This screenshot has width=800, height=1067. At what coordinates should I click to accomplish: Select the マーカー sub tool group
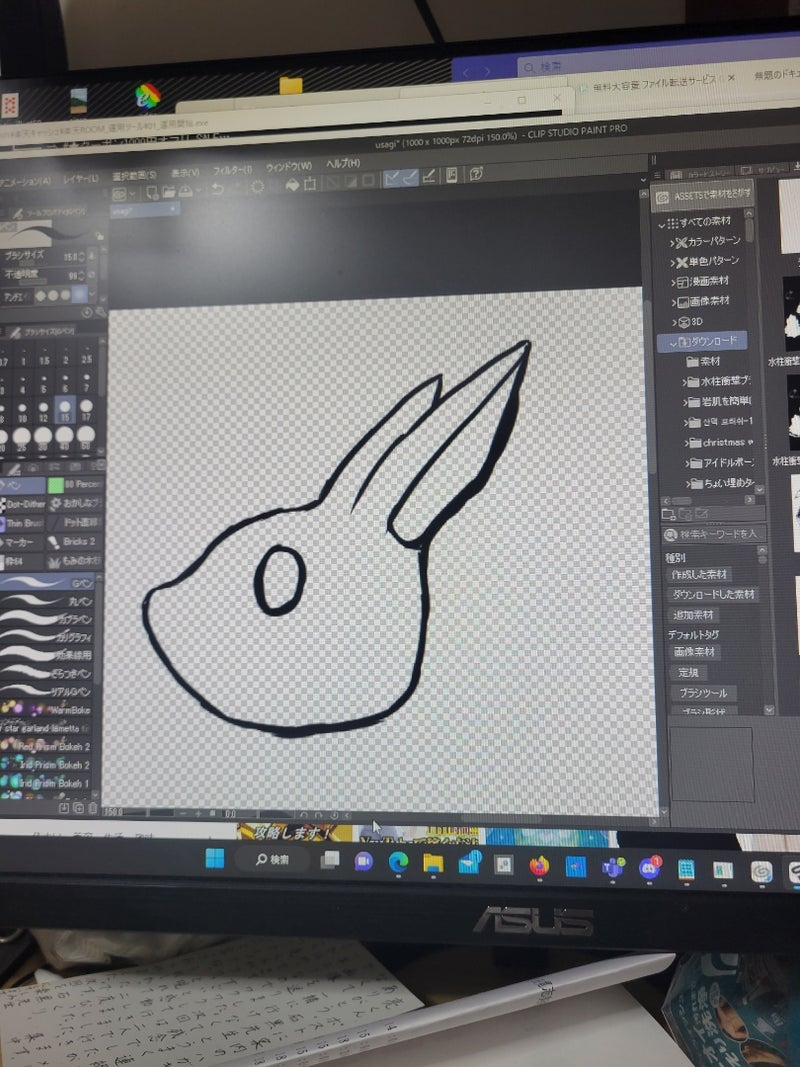pyautogui.click(x=22, y=542)
